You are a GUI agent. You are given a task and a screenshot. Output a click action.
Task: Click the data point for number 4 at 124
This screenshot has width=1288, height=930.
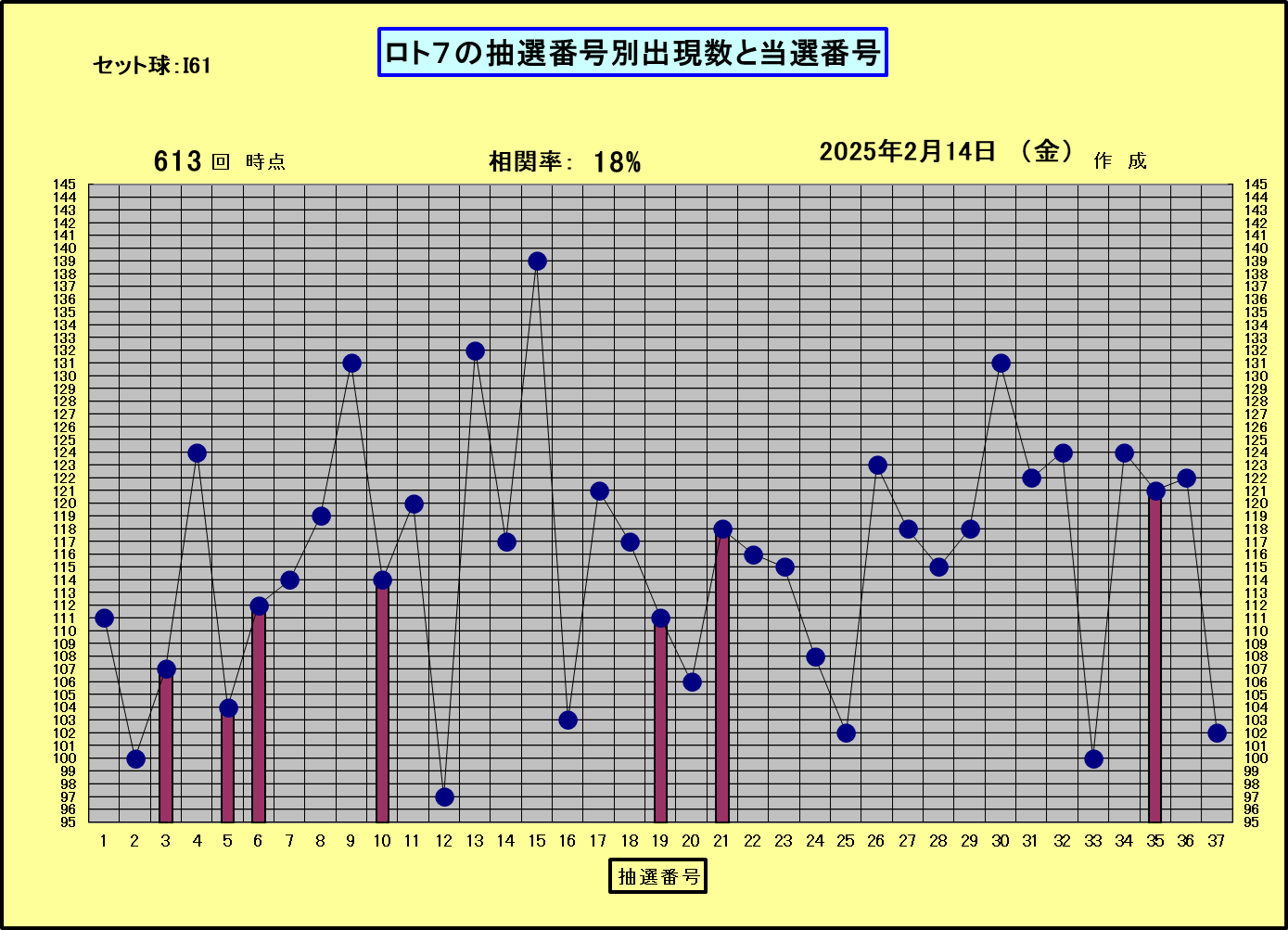pos(197,452)
